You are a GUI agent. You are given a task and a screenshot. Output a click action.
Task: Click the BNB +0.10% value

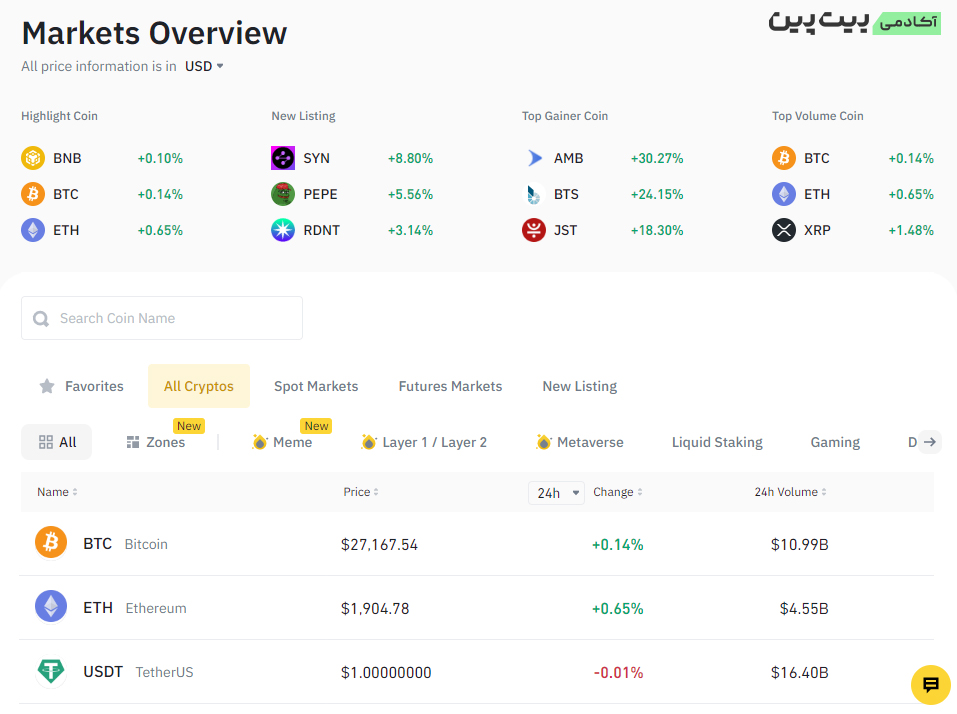160,158
